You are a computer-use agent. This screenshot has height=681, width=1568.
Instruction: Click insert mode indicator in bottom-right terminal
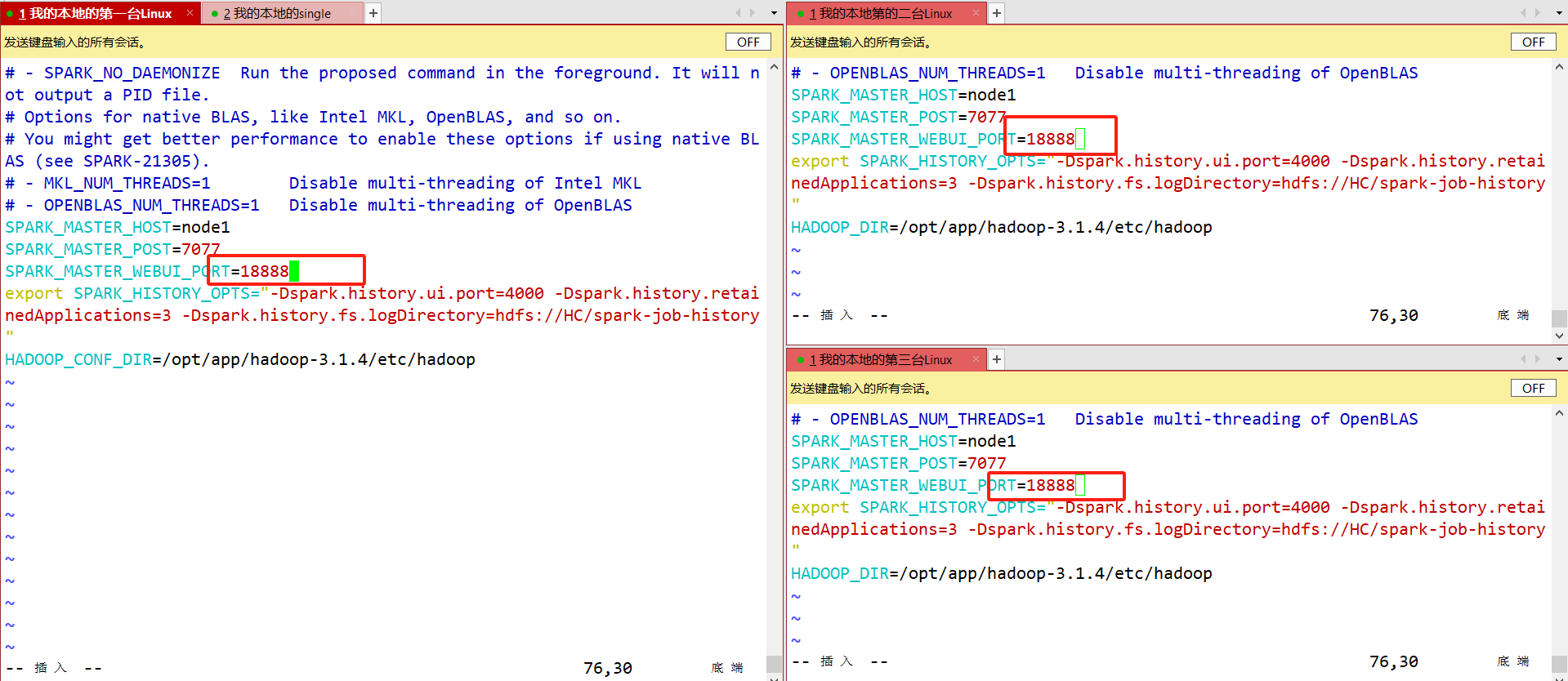pyautogui.click(x=840, y=661)
